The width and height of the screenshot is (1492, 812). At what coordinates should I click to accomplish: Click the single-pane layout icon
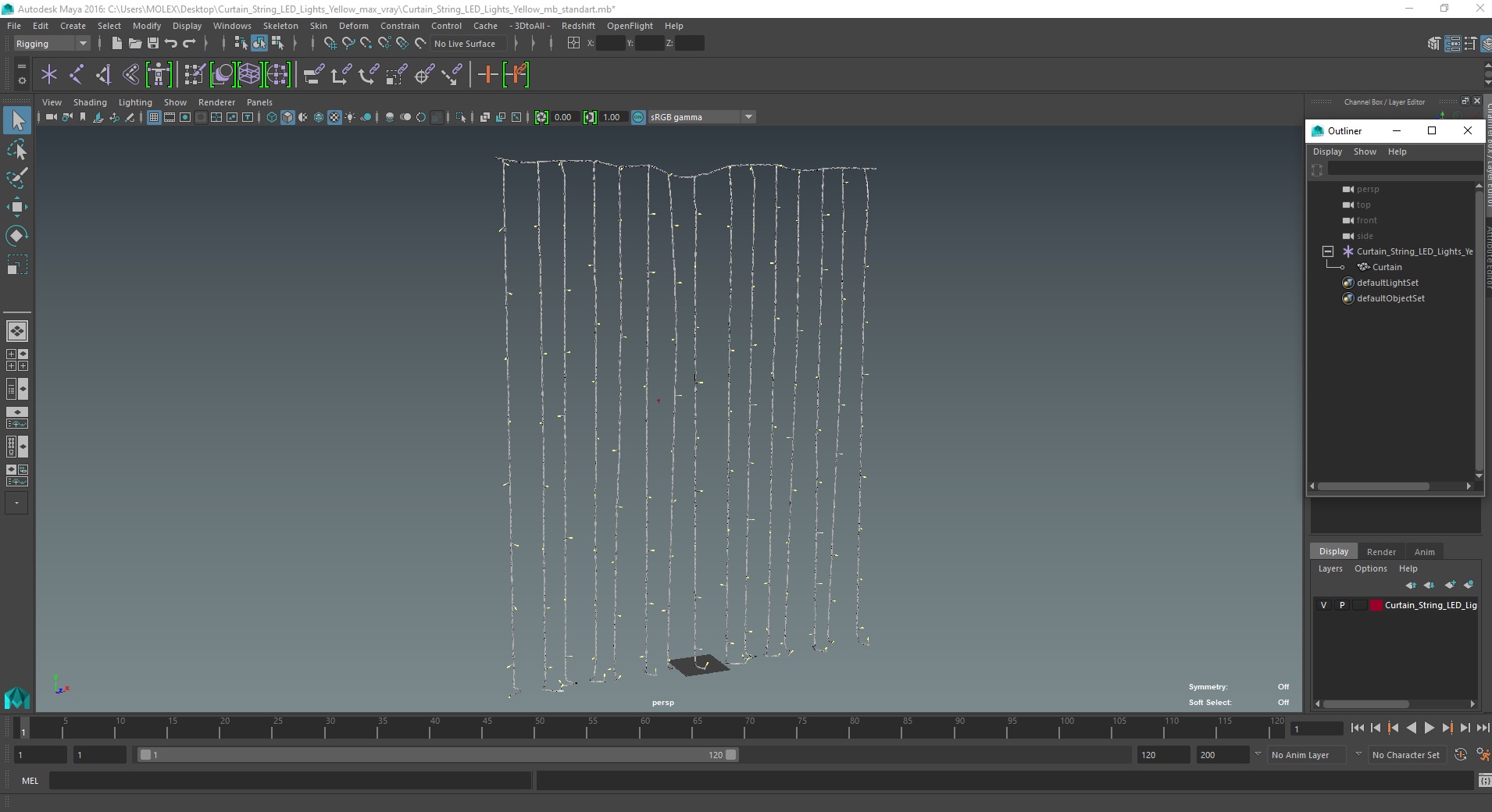point(17,331)
